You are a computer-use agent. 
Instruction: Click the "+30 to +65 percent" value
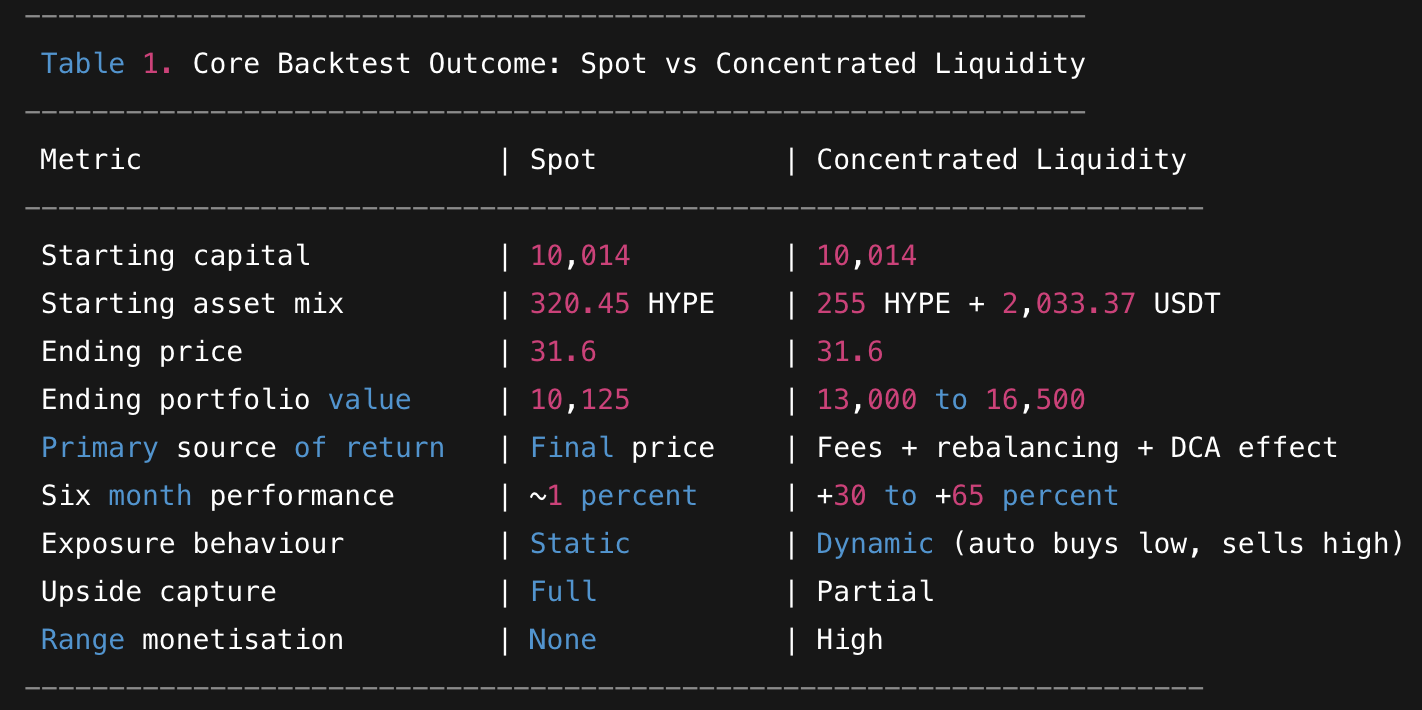click(967, 496)
